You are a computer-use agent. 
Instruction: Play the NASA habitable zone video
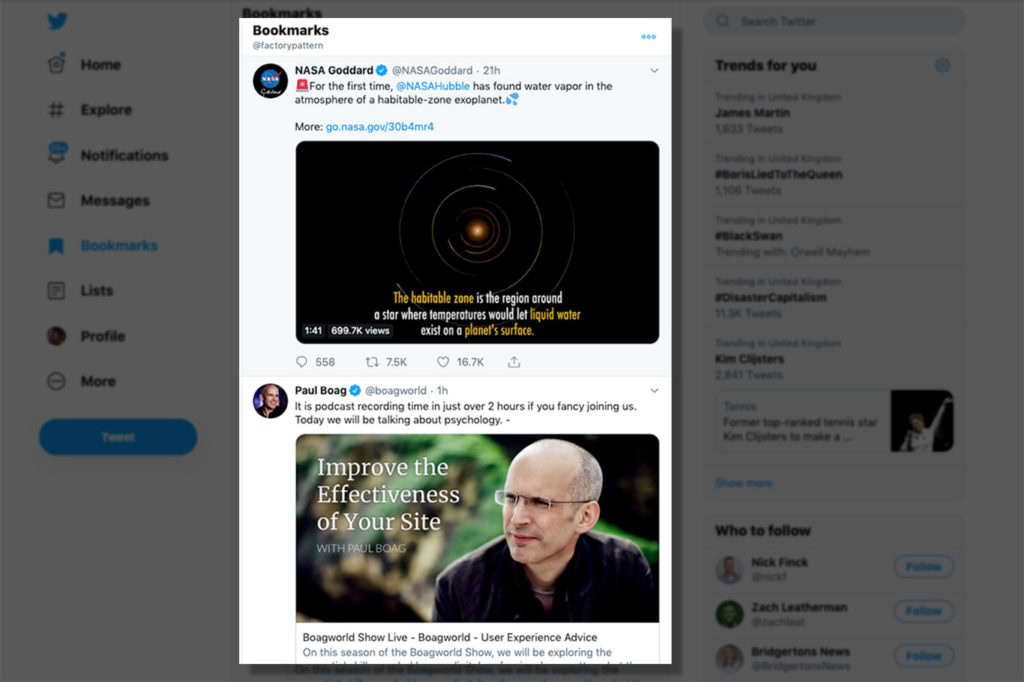pyautogui.click(x=477, y=242)
